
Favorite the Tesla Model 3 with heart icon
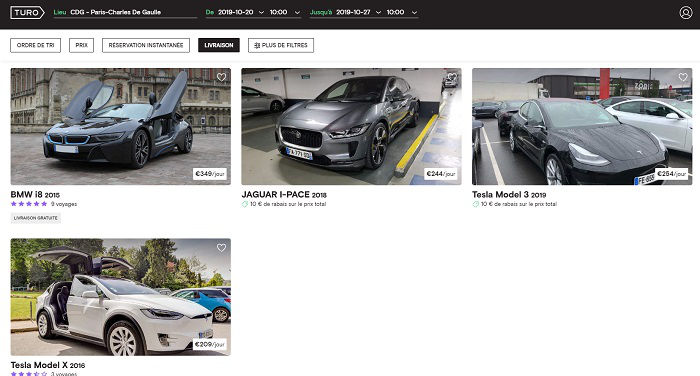pyautogui.click(x=683, y=77)
